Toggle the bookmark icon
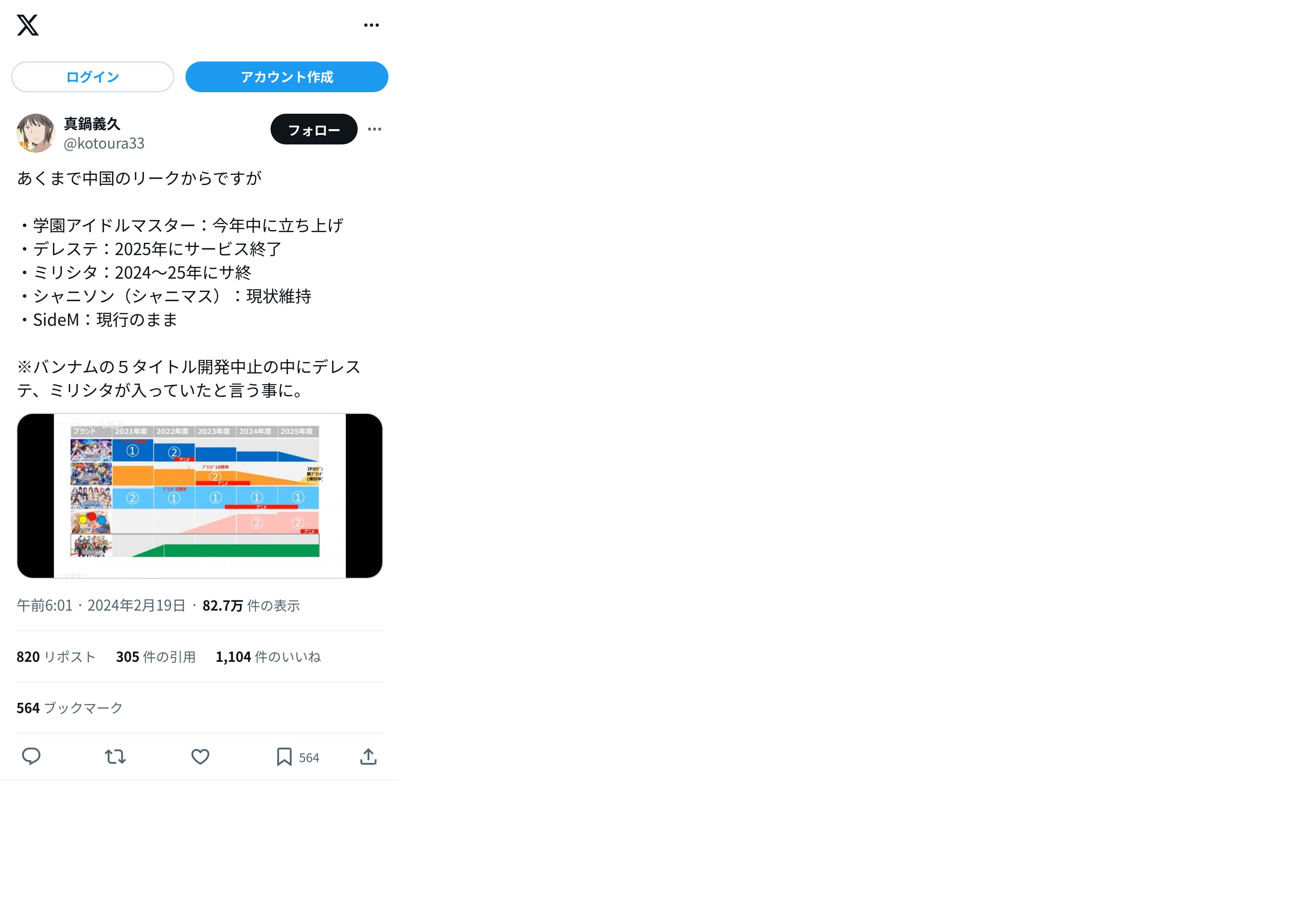This screenshot has width=1316, height=920. [x=284, y=757]
